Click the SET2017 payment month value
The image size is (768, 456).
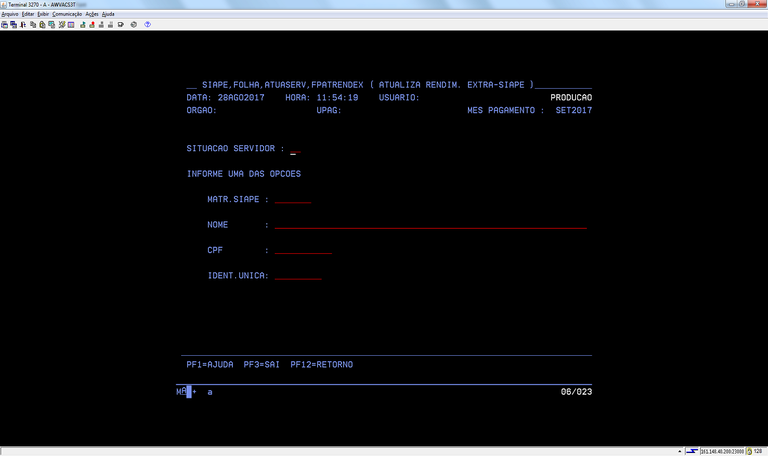click(574, 110)
